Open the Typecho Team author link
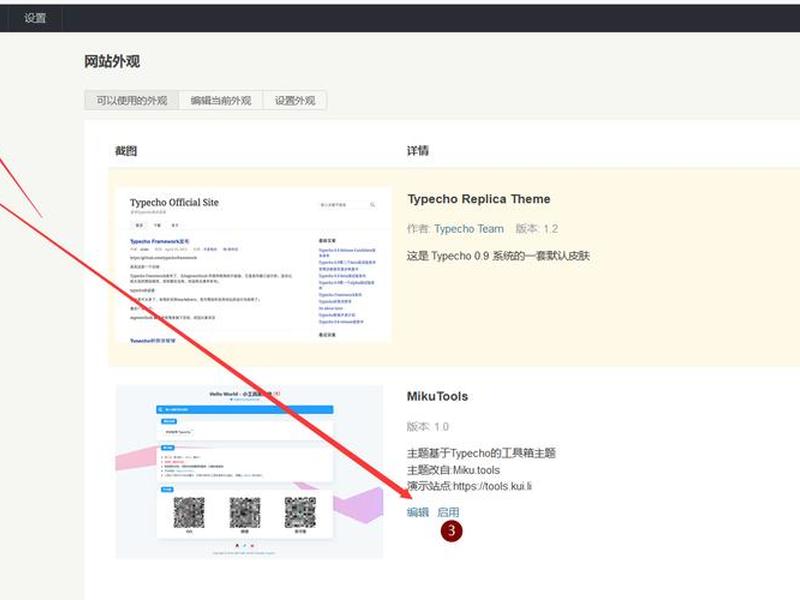Screen dimensions: 800x600 click(x=469, y=229)
